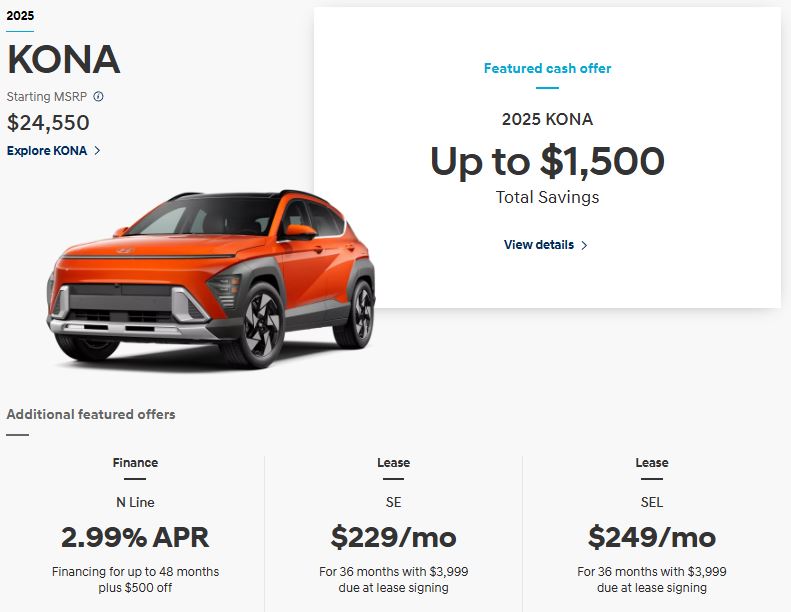Select the $229/mo SE lease offer

[393, 537]
